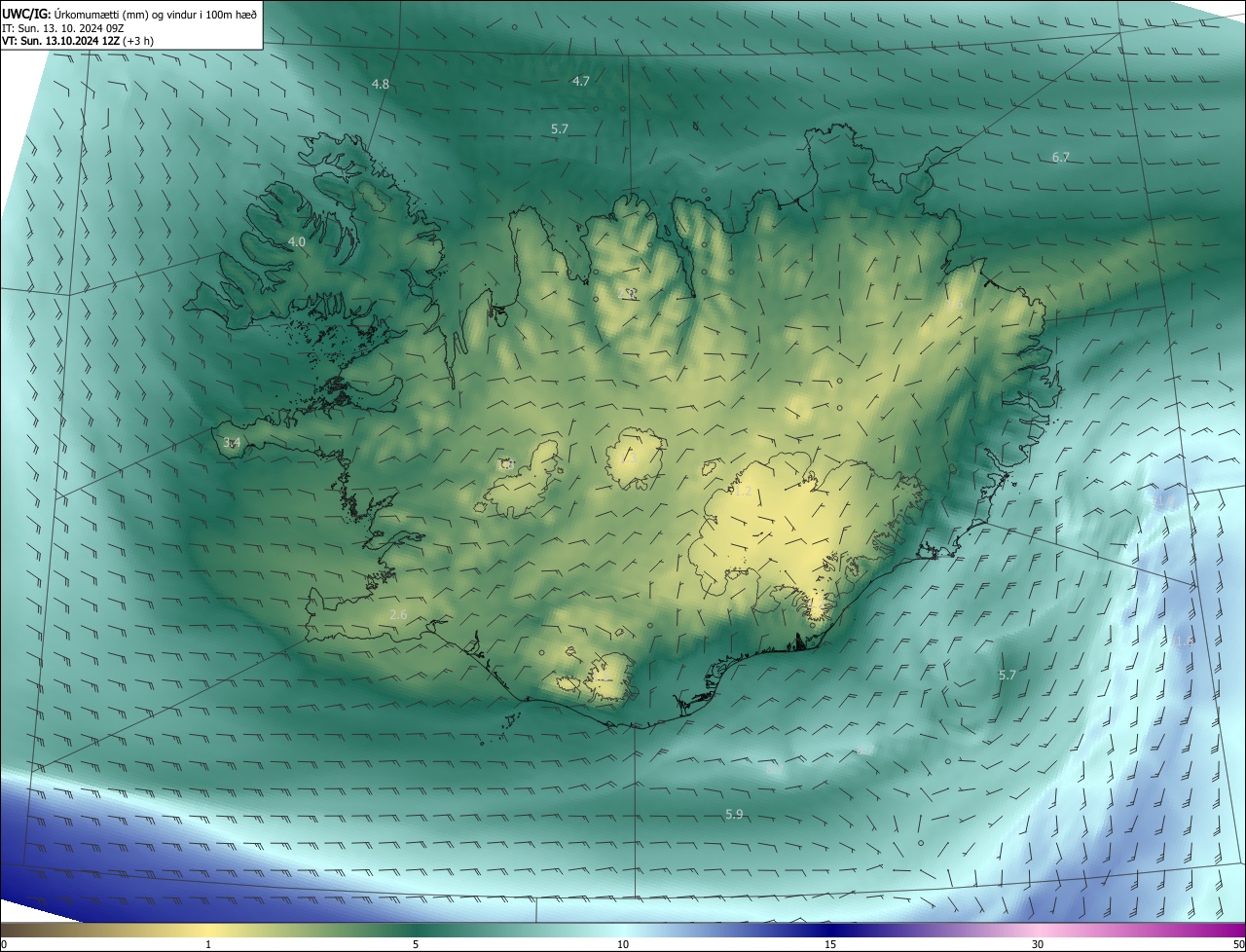
Task: Click the 5.7 value label north of Iceland
Action: (560, 128)
